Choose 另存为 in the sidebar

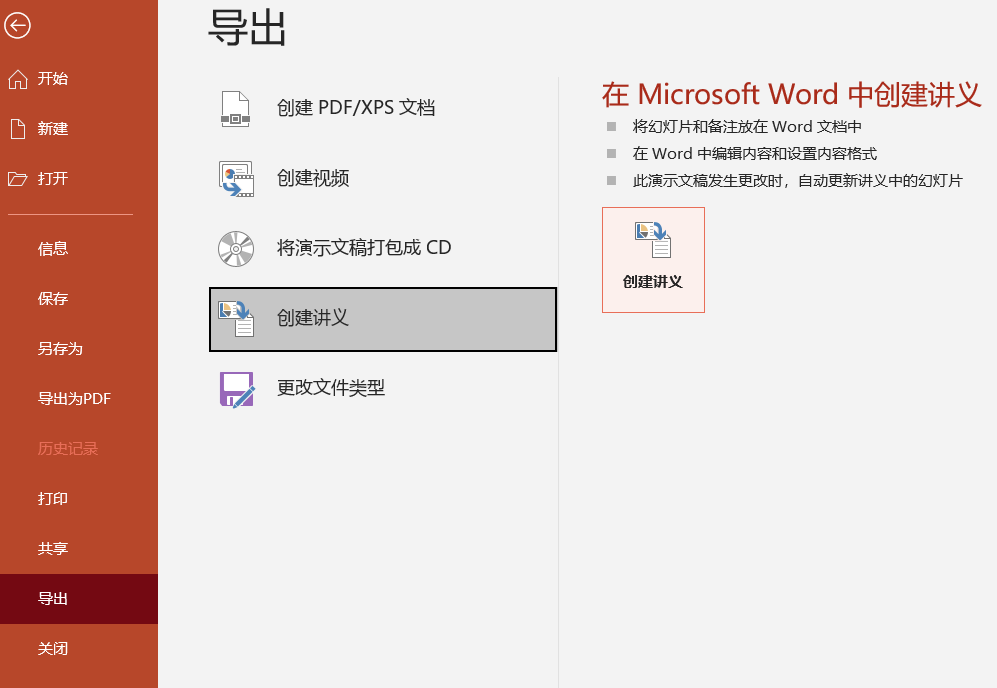79,348
